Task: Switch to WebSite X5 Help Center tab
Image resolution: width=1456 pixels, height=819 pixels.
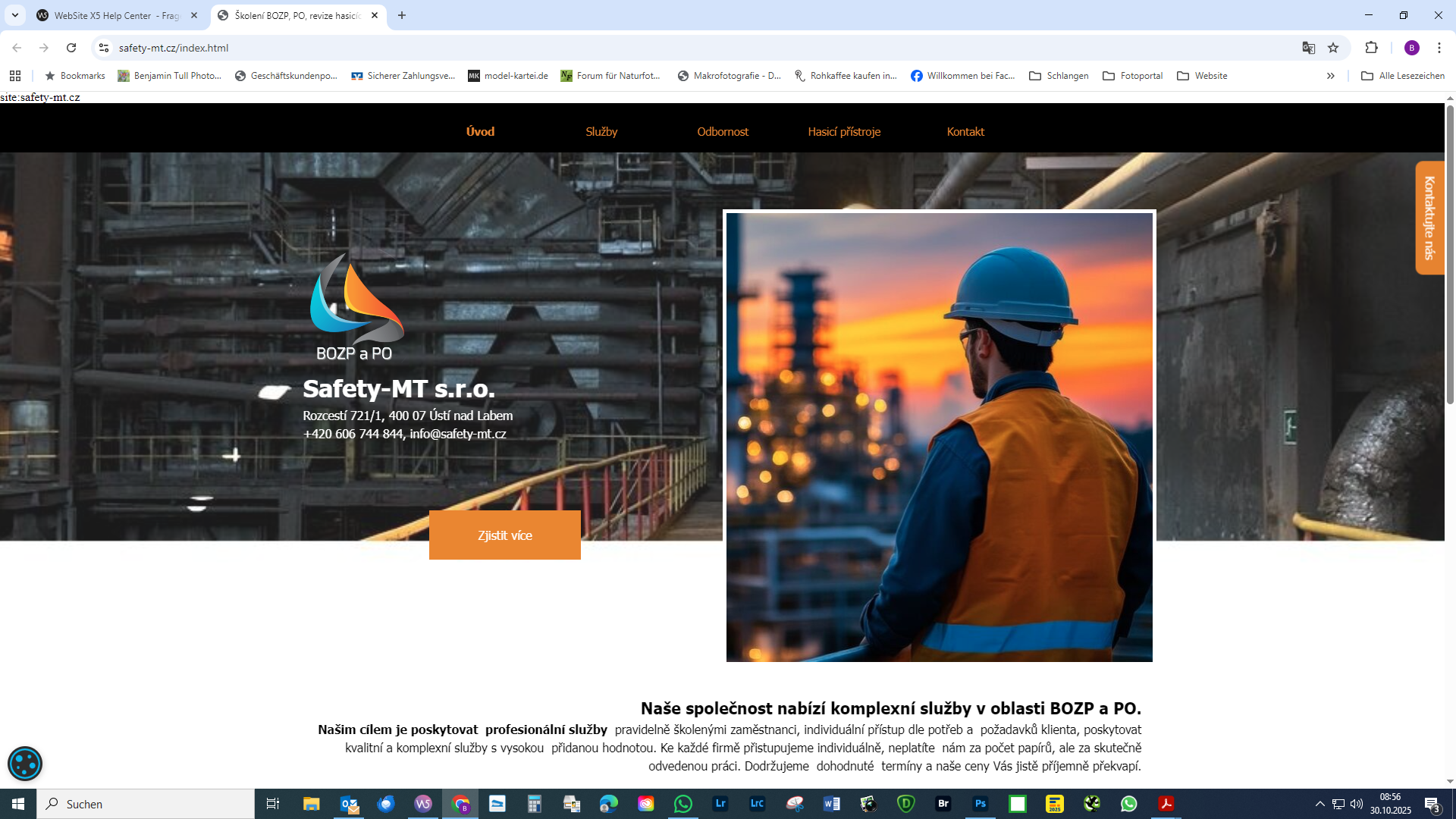Action: click(x=116, y=15)
